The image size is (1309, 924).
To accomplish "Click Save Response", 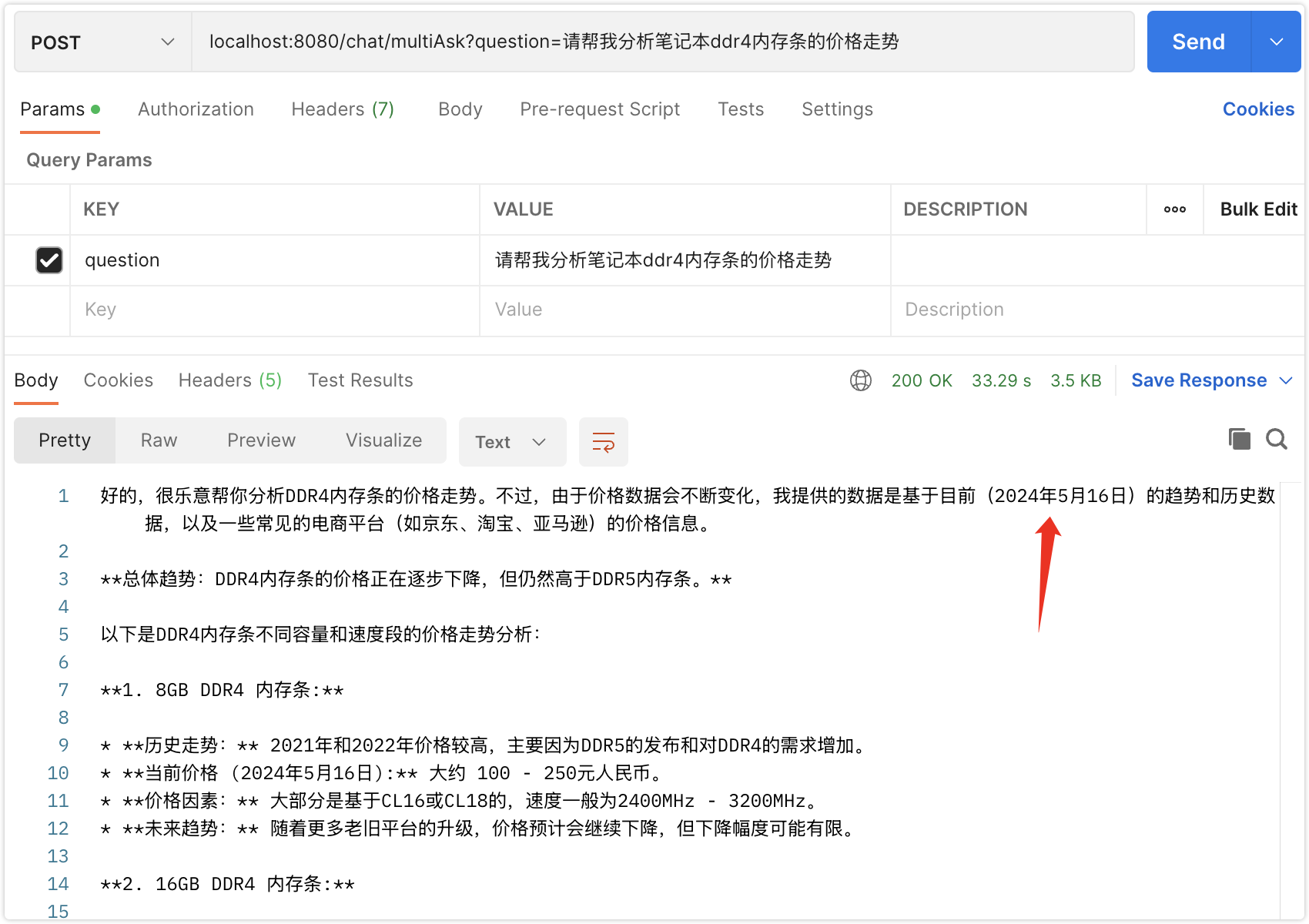I will (x=1199, y=380).
